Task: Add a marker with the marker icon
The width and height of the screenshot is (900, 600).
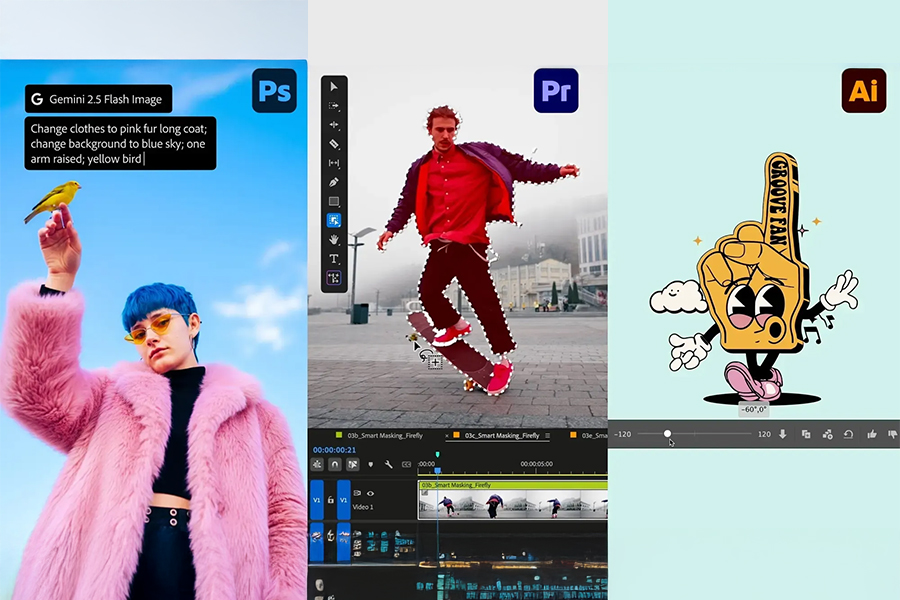Action: coord(371,464)
